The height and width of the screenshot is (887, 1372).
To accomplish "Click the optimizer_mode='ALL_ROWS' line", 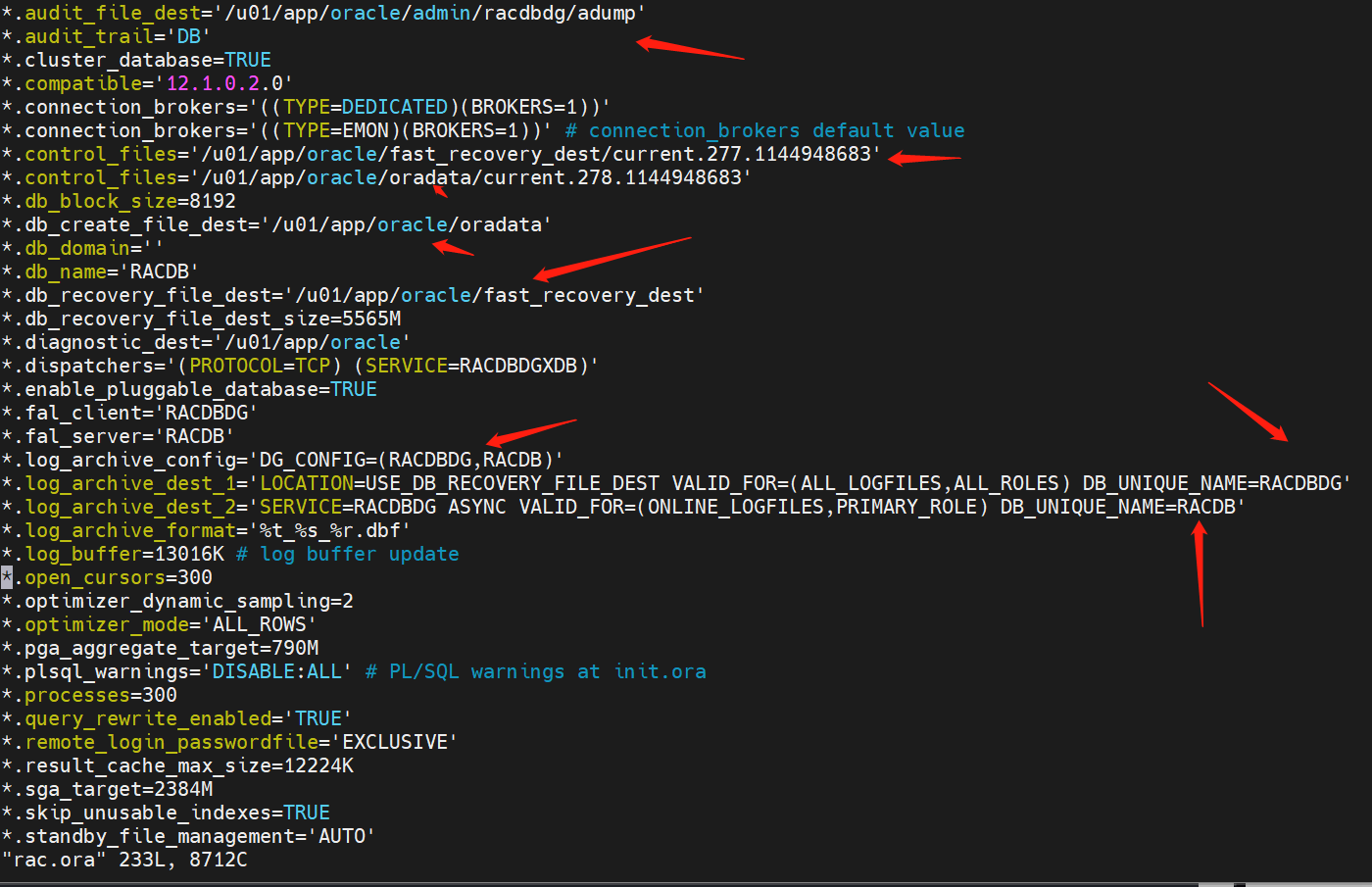I will (159, 624).
